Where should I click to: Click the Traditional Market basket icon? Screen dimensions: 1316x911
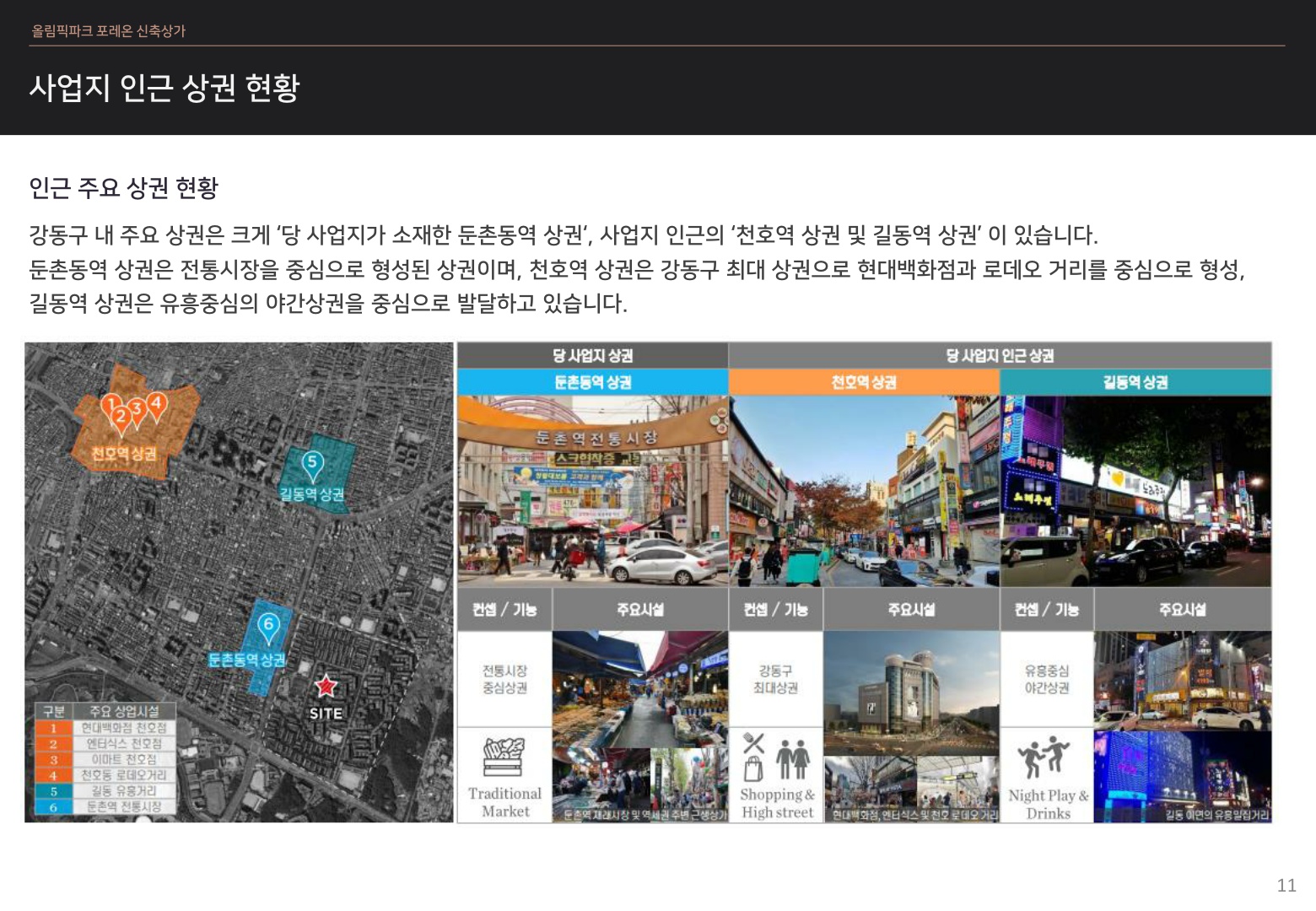pos(504,756)
